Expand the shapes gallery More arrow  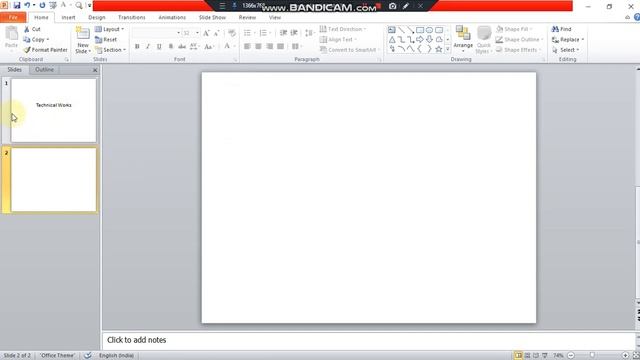point(448,49)
